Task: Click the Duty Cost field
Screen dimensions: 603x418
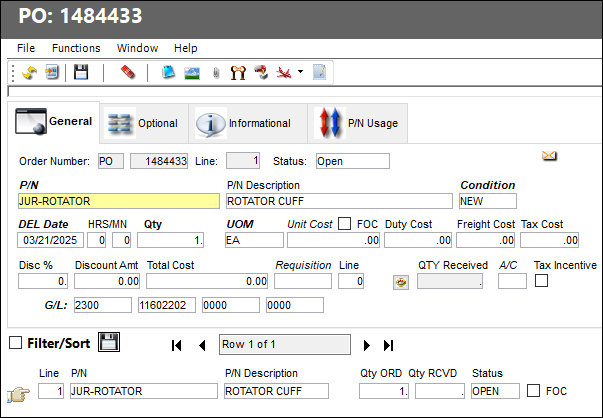Action: [x=418, y=240]
